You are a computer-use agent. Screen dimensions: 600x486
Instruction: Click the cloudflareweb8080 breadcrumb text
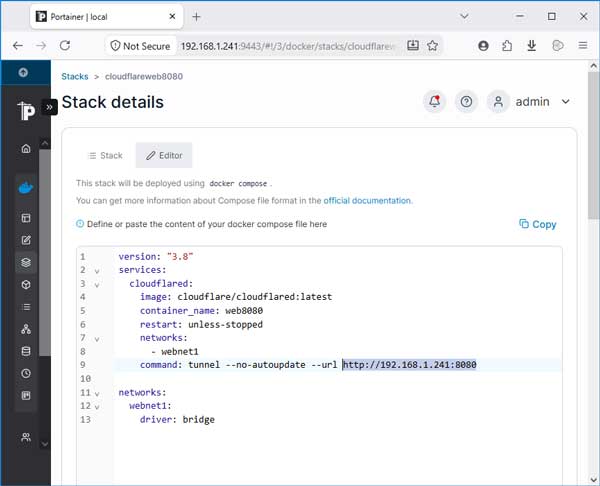[x=144, y=77]
